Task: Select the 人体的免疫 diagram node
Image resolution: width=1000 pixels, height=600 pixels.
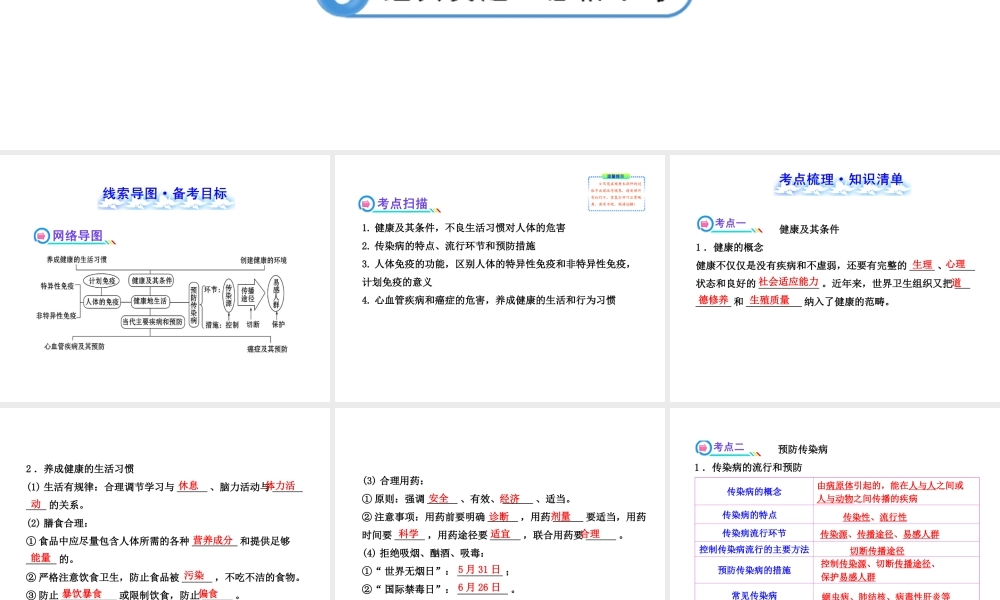Action: pyautogui.click(x=102, y=302)
